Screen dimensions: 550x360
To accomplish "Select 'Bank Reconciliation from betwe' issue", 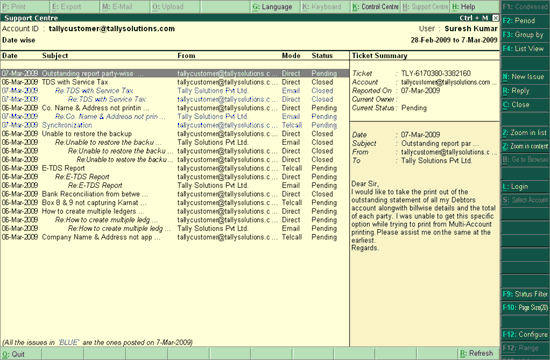I will tap(175, 194).
